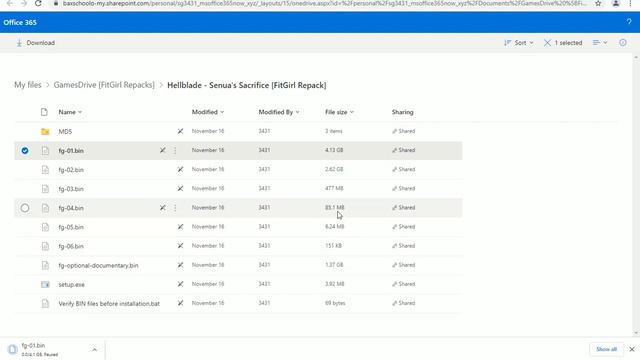Click share icon on fg-01.bin row
The image size is (640, 360).
[x=162, y=150]
